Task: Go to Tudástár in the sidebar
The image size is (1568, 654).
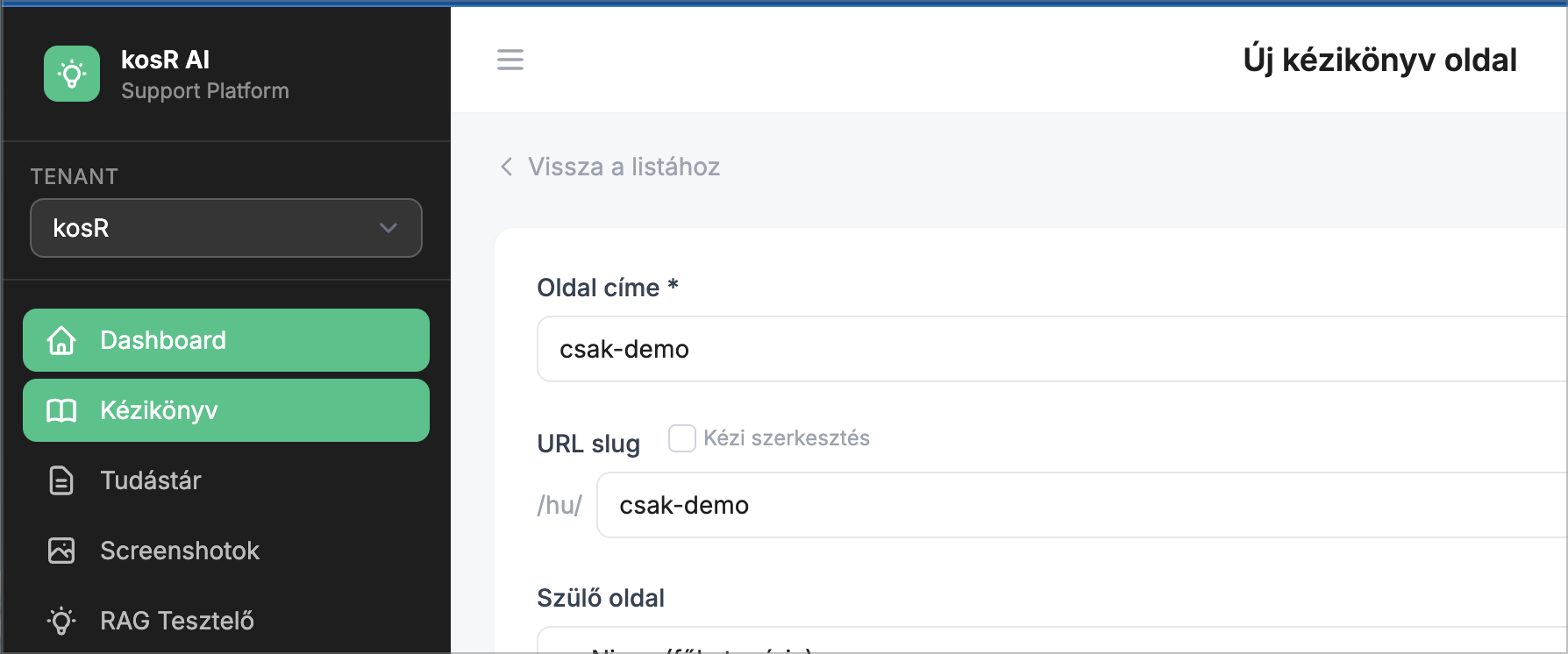Action: (151, 480)
